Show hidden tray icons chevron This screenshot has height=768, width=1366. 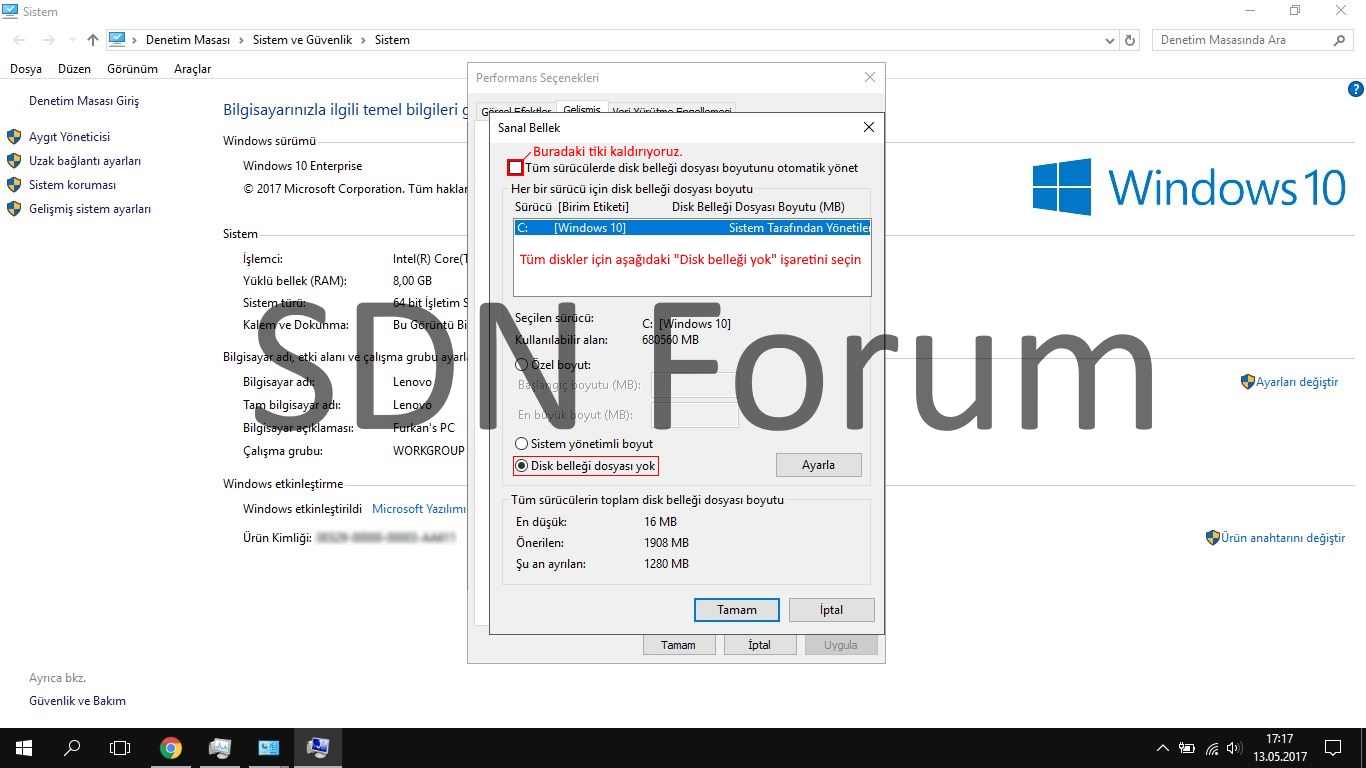click(1162, 748)
